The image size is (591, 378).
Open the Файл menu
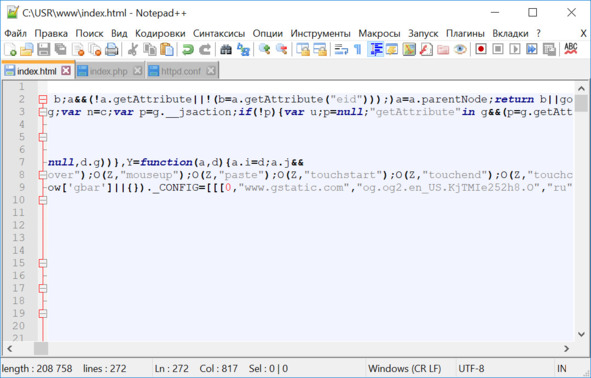[15, 34]
